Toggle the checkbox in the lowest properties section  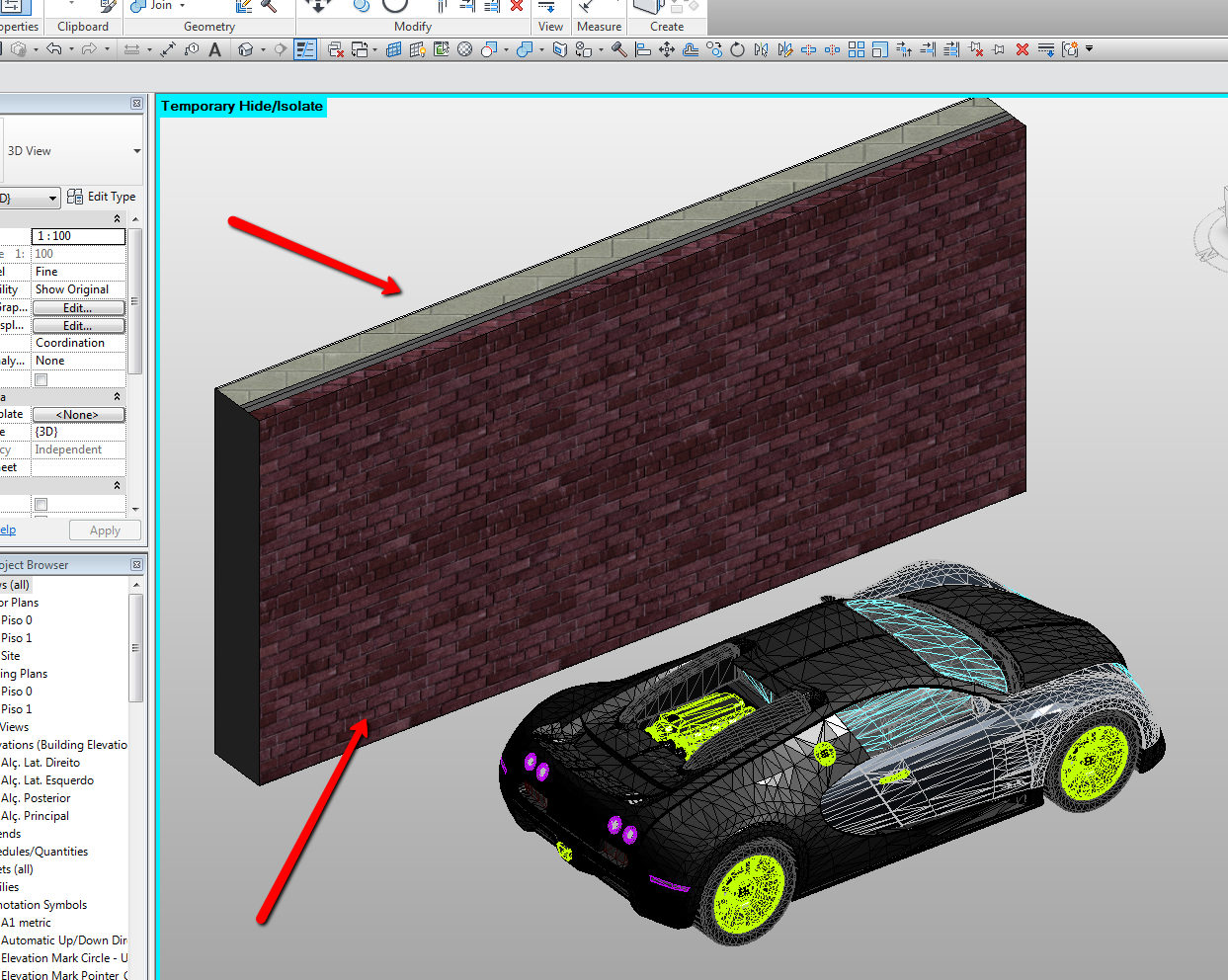point(41,505)
